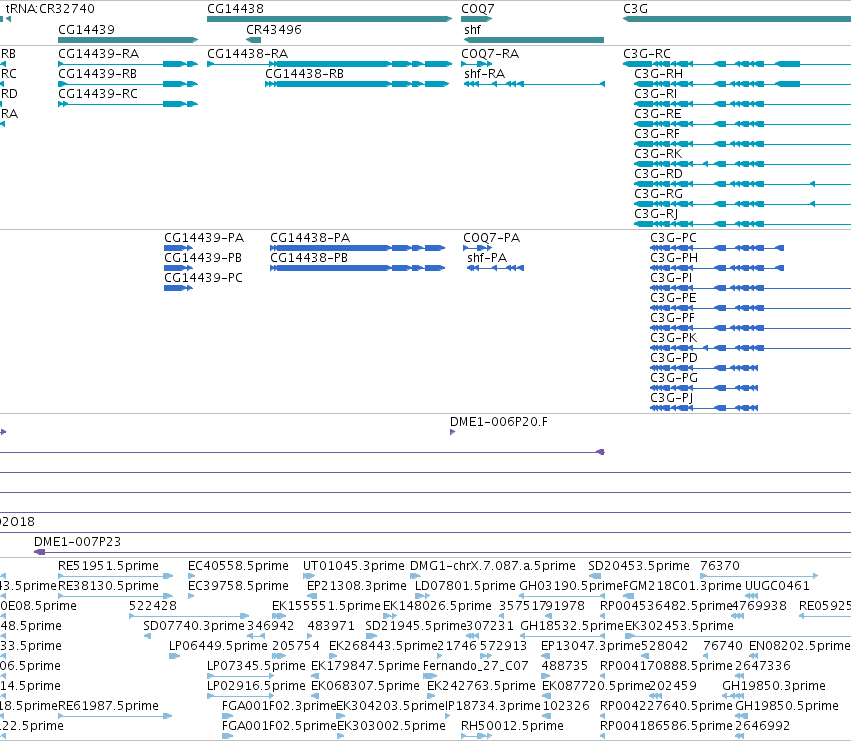Select transcript label C3G-RF
The image size is (851, 741).
(x=657, y=134)
